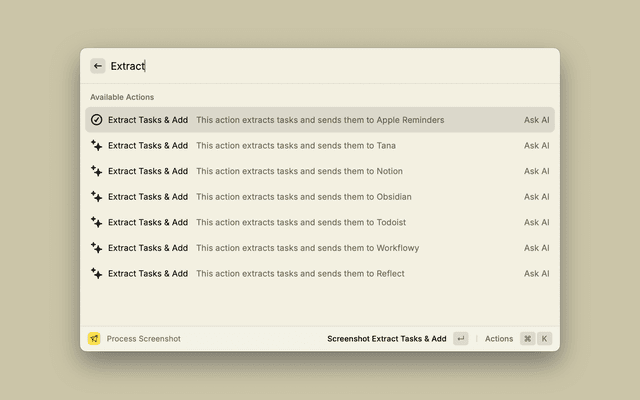
Task: Click the yellow Process Screenshot app icon
Action: pos(94,339)
